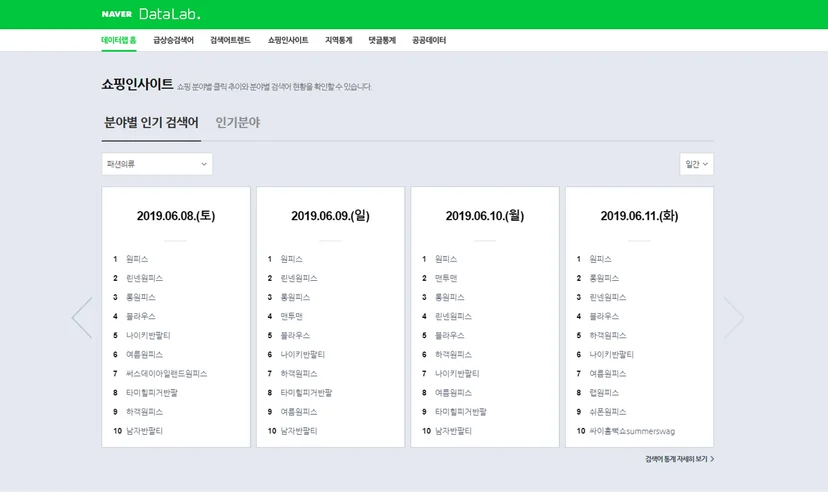Select the 분야별 인기 검색어 tab
This screenshot has width=828, height=492.
151,122
